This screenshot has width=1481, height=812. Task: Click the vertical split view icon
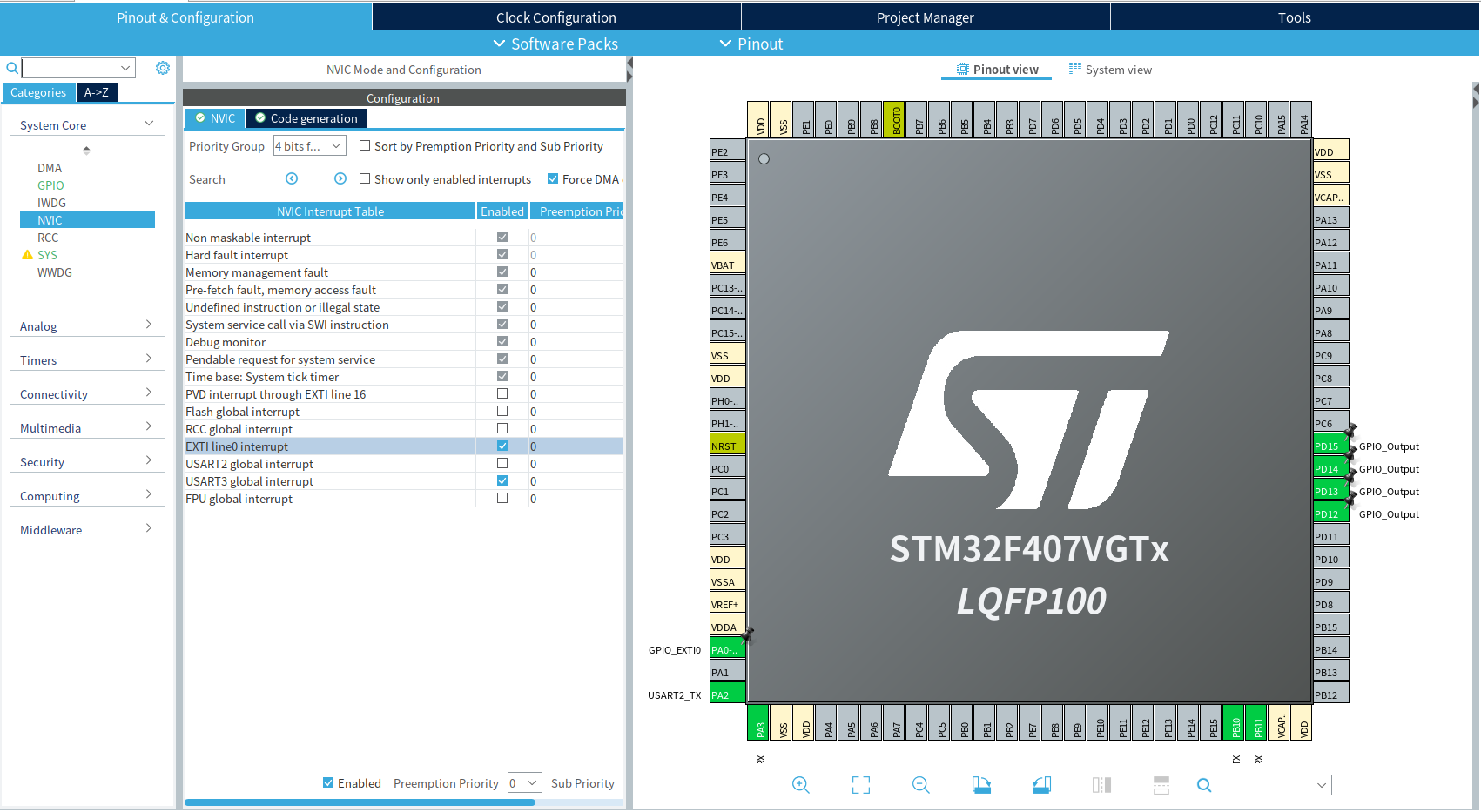pos(1101,785)
